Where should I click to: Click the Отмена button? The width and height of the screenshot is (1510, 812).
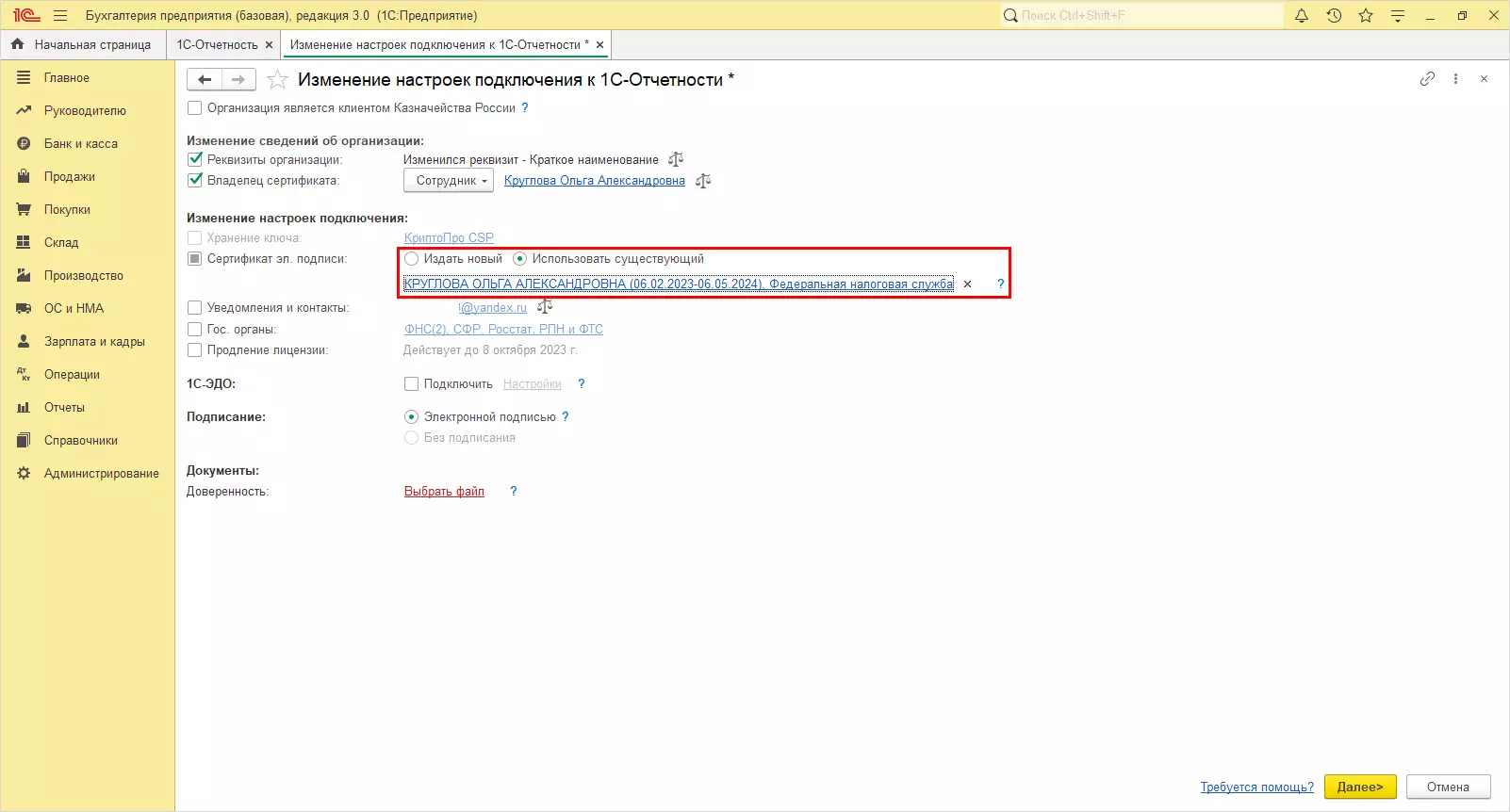tap(1448, 787)
